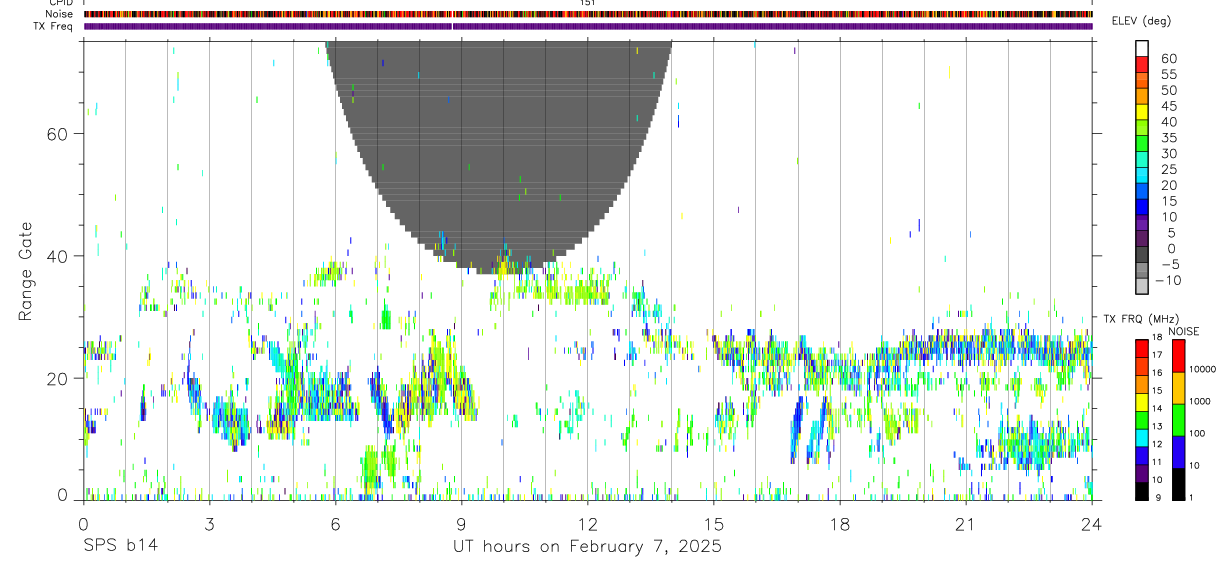Click x-axis tick label '21'
The width and height of the screenshot is (1228, 567).
click(x=965, y=523)
